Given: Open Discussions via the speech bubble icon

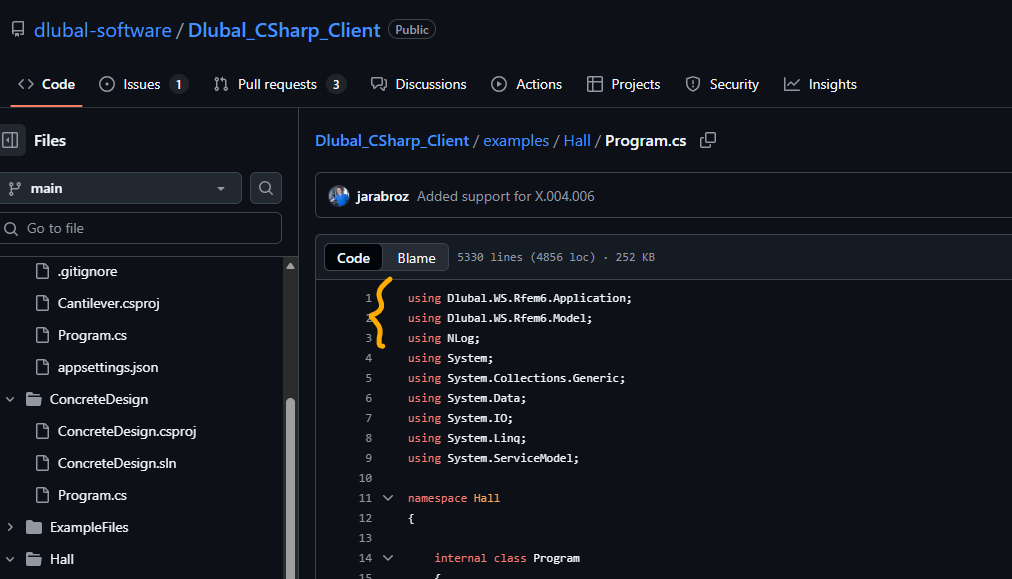Looking at the screenshot, I should point(377,84).
